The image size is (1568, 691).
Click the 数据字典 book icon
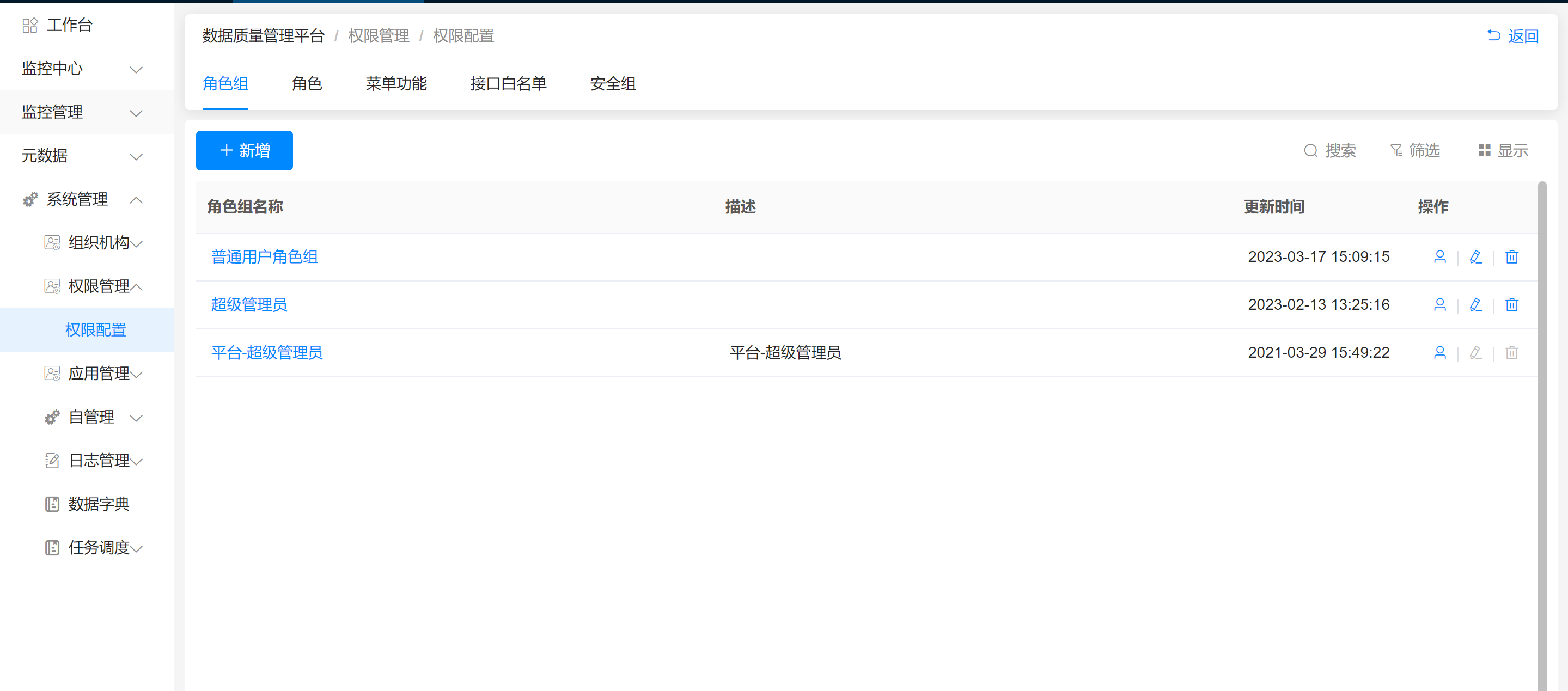click(x=52, y=504)
